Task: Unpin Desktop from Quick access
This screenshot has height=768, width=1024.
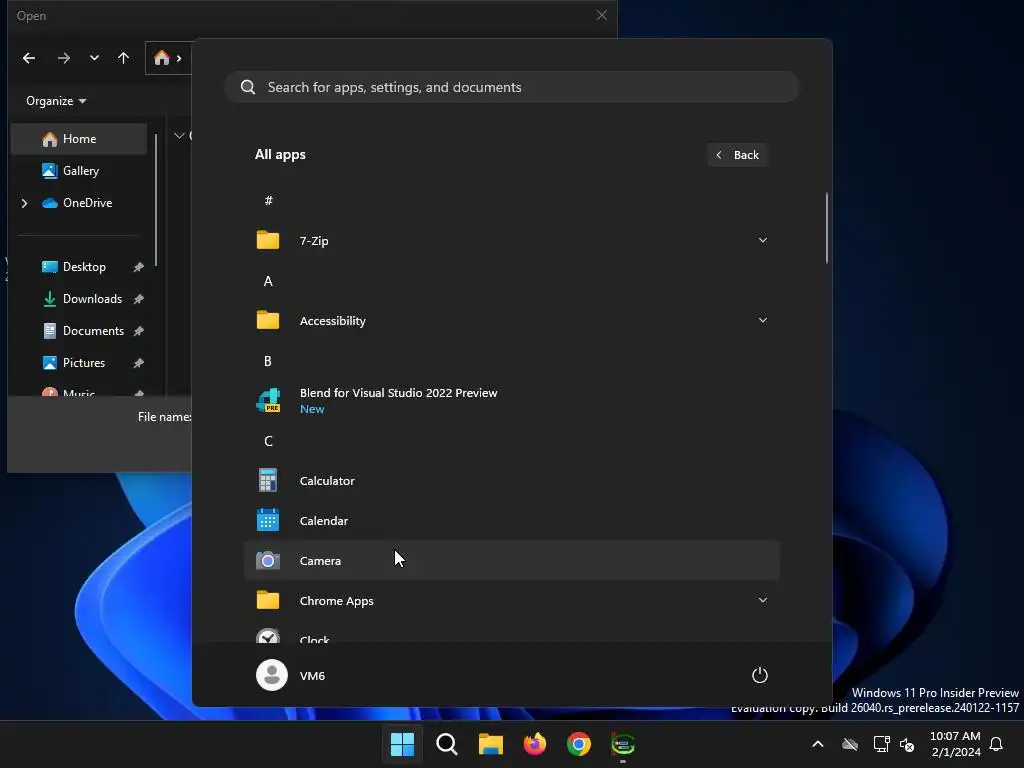Action: (138, 267)
